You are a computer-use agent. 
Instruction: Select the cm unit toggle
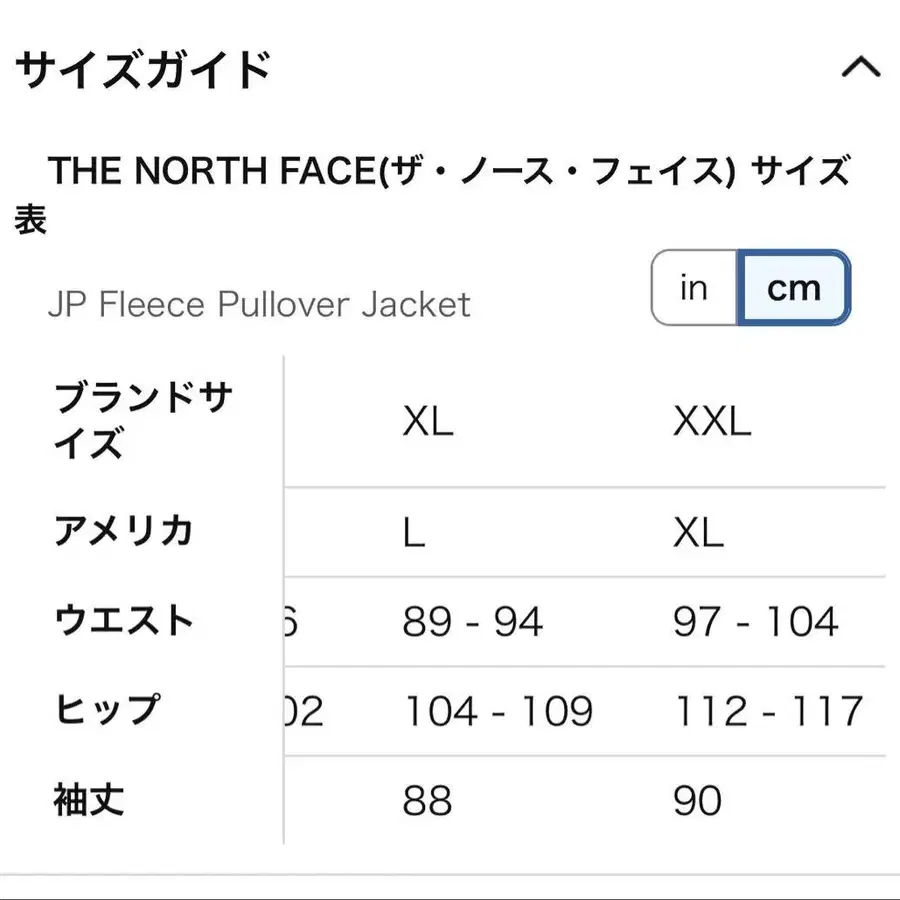(x=794, y=288)
